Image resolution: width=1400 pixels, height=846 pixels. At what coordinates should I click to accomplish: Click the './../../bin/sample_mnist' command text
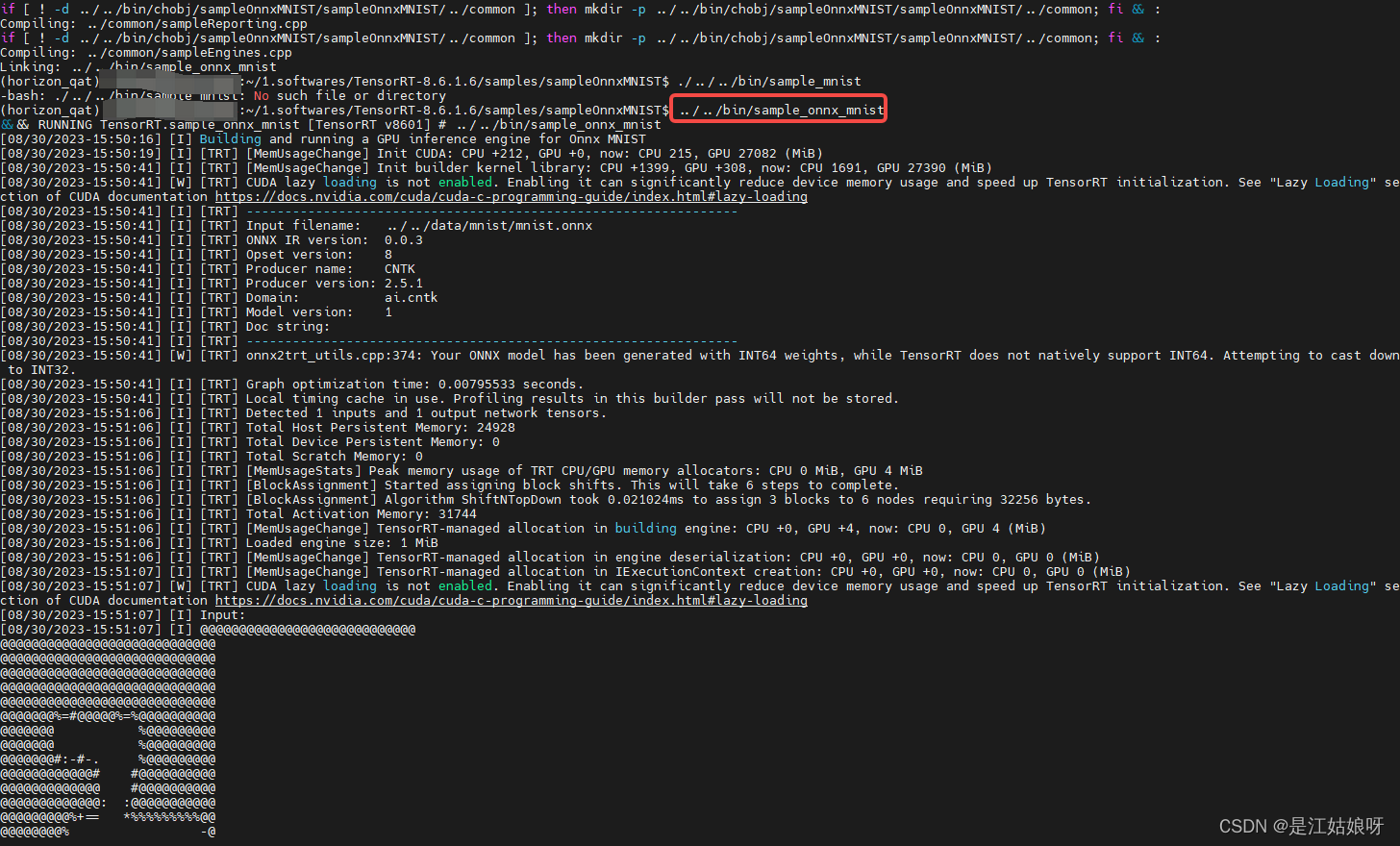[769, 82]
